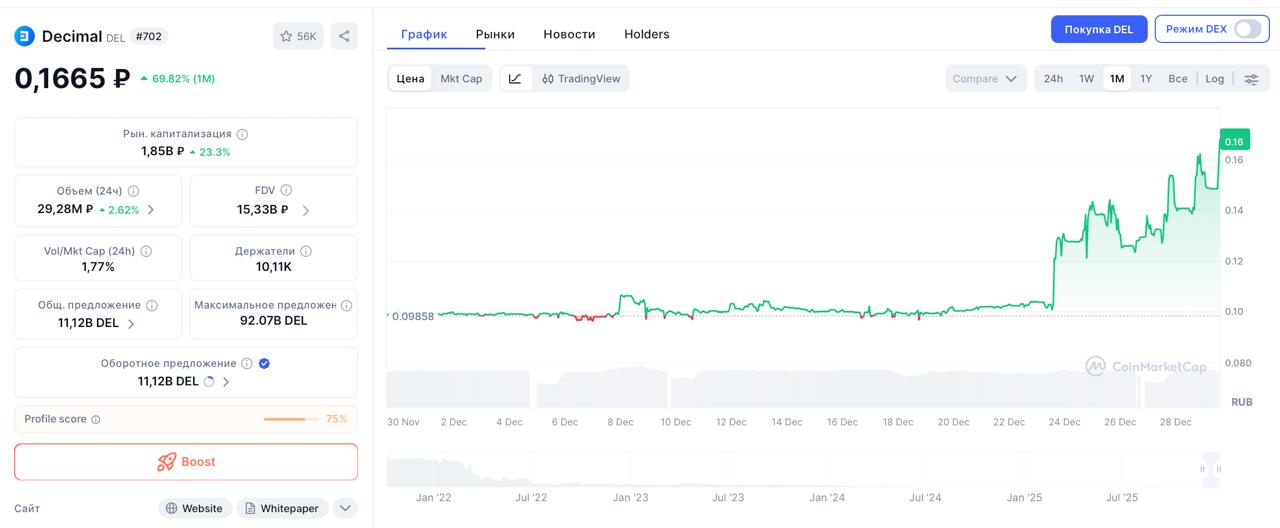
Task: Click info icon beside Profile score
Action: click(96, 420)
